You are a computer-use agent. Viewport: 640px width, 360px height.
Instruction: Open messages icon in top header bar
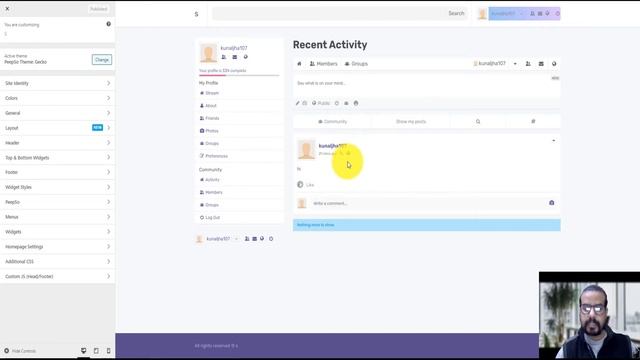(540, 13)
